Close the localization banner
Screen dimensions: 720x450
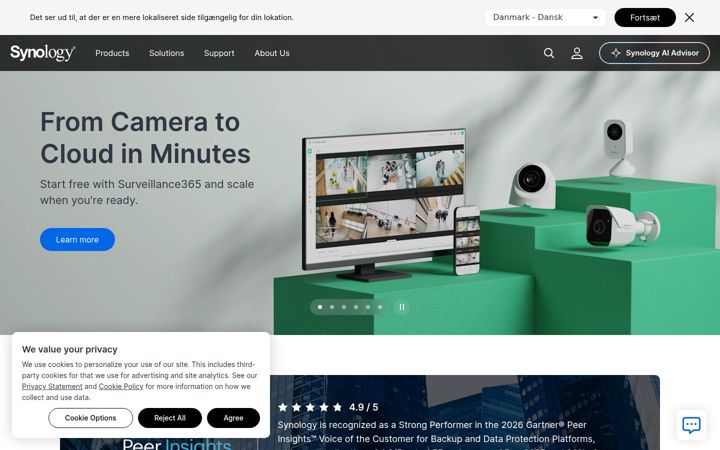click(689, 17)
